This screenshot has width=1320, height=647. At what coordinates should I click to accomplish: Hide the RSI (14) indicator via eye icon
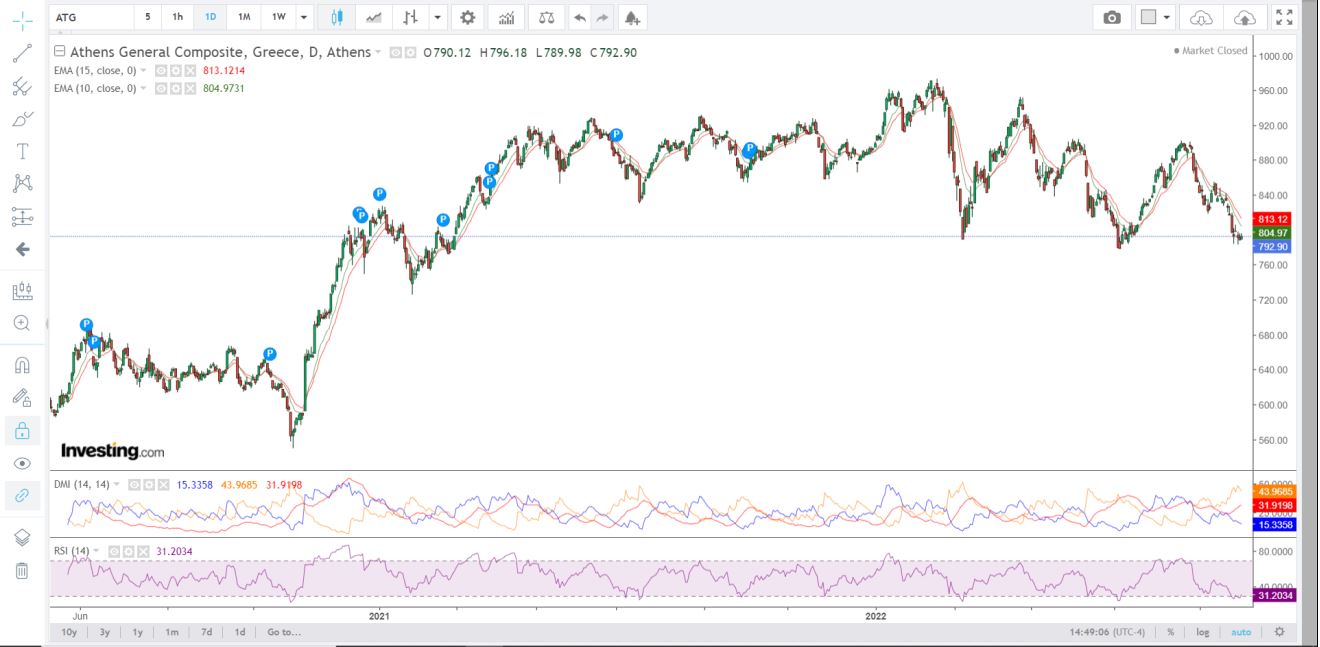pyautogui.click(x=113, y=551)
